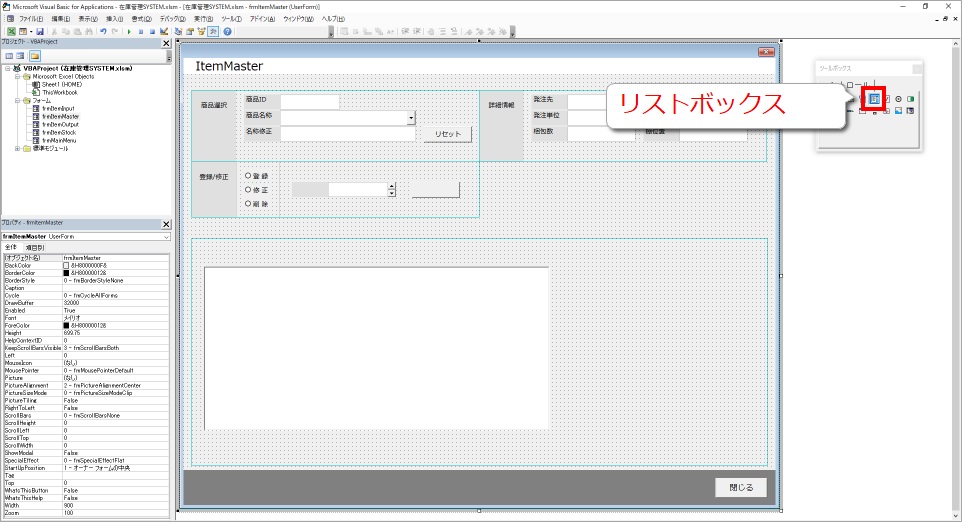
Task: Click the 閉じる button on form
Action: (741, 487)
